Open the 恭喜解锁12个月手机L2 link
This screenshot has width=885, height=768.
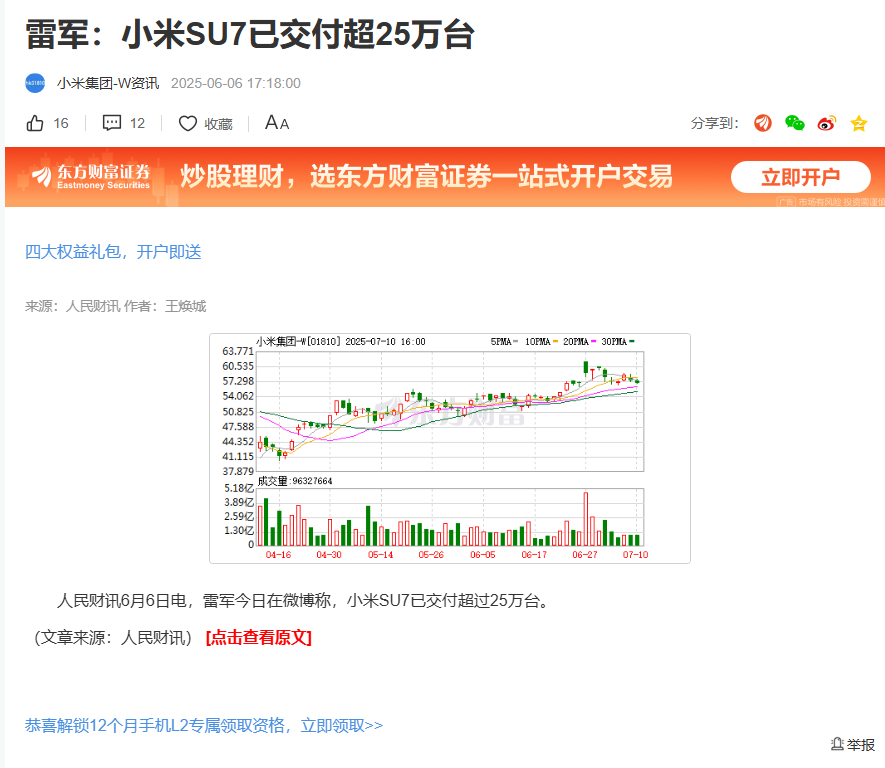(204, 725)
